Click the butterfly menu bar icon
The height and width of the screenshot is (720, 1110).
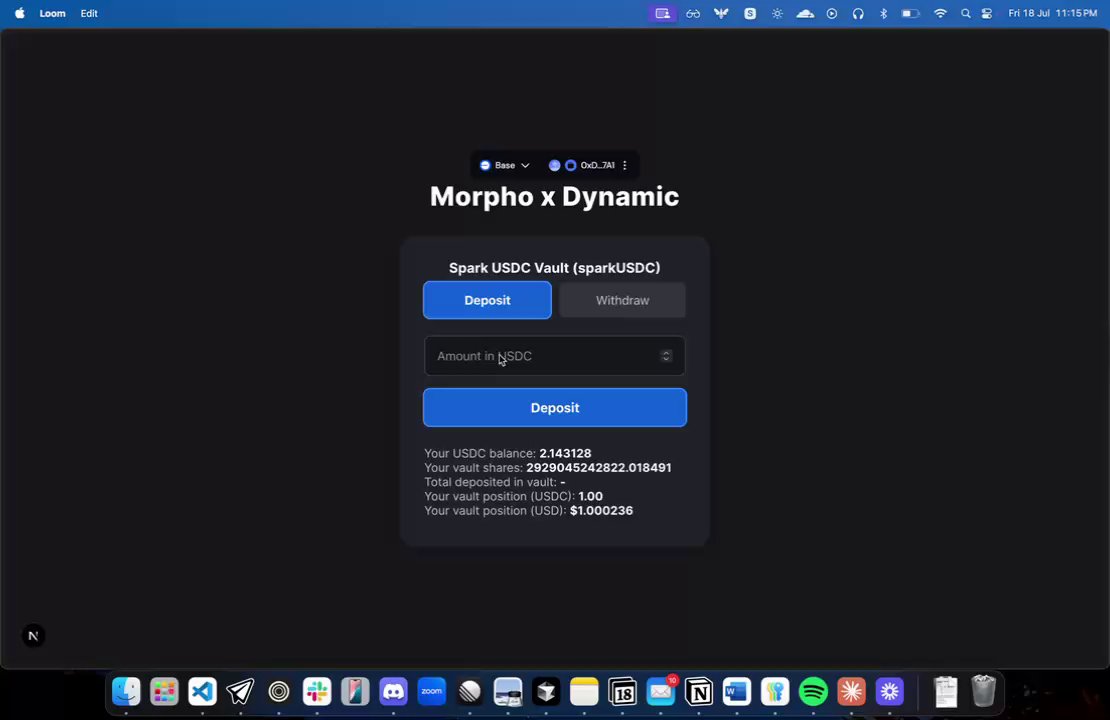[721, 13]
